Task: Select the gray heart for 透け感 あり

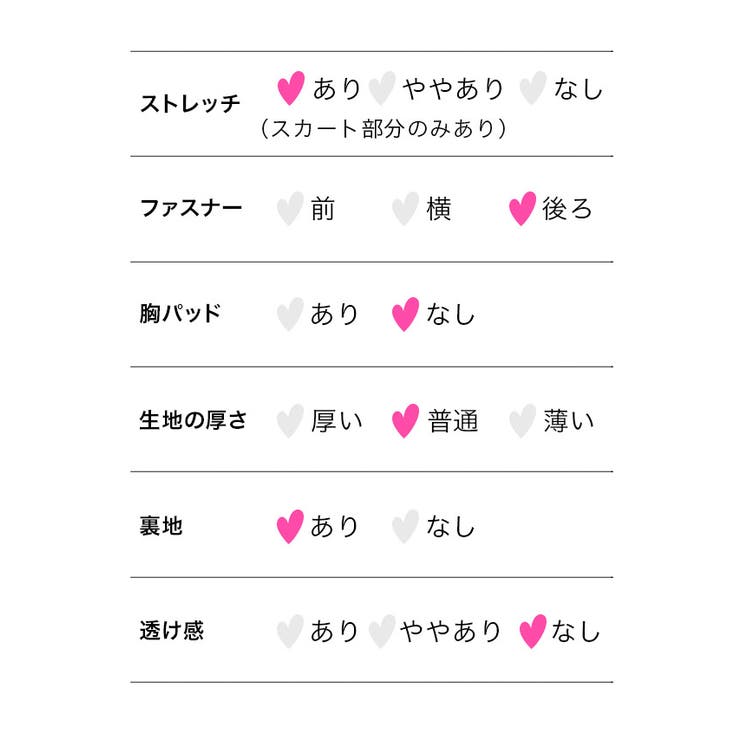Action: pos(290,631)
